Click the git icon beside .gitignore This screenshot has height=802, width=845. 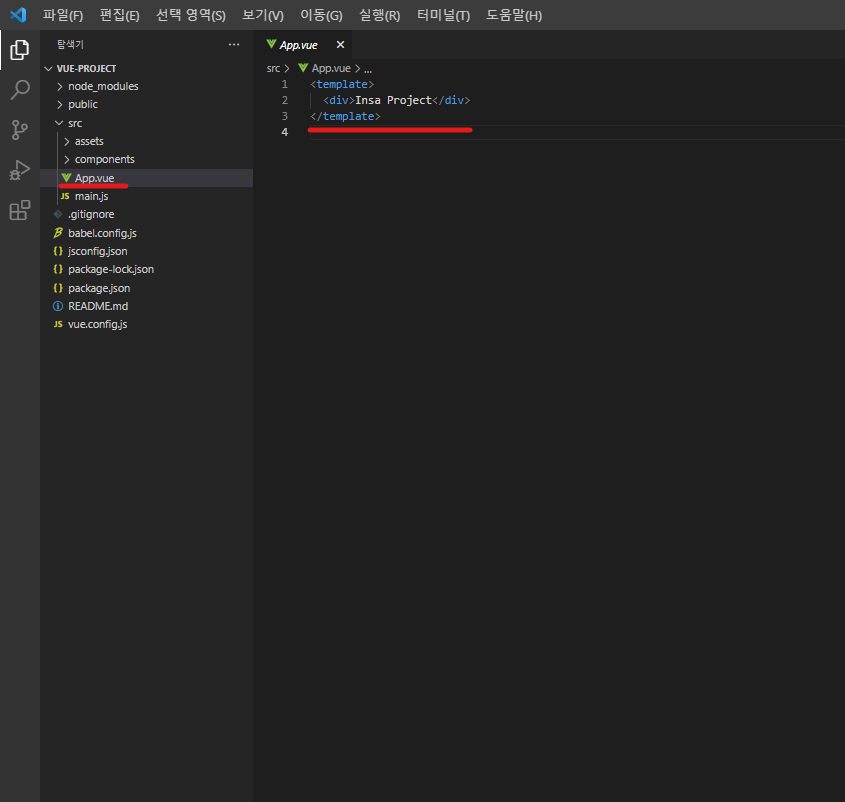tap(58, 214)
